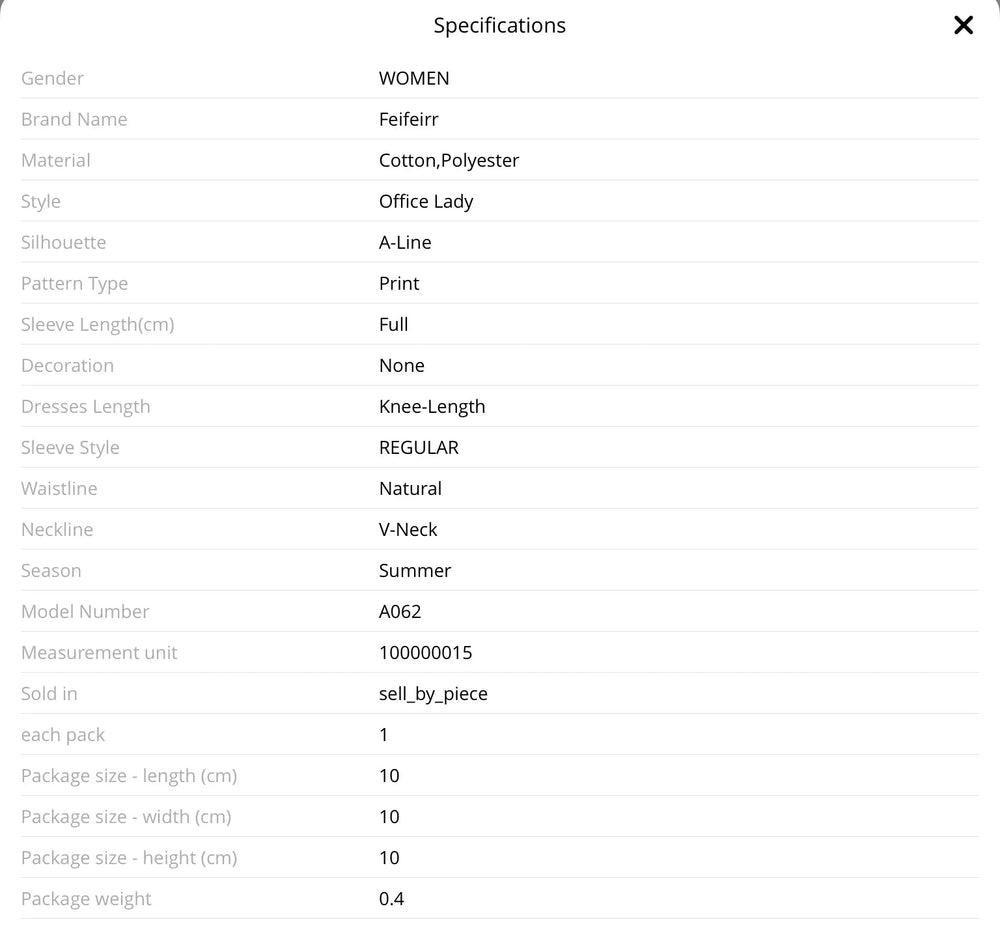
Task: Select the Cotton,Polyester material value
Action: (x=448, y=160)
